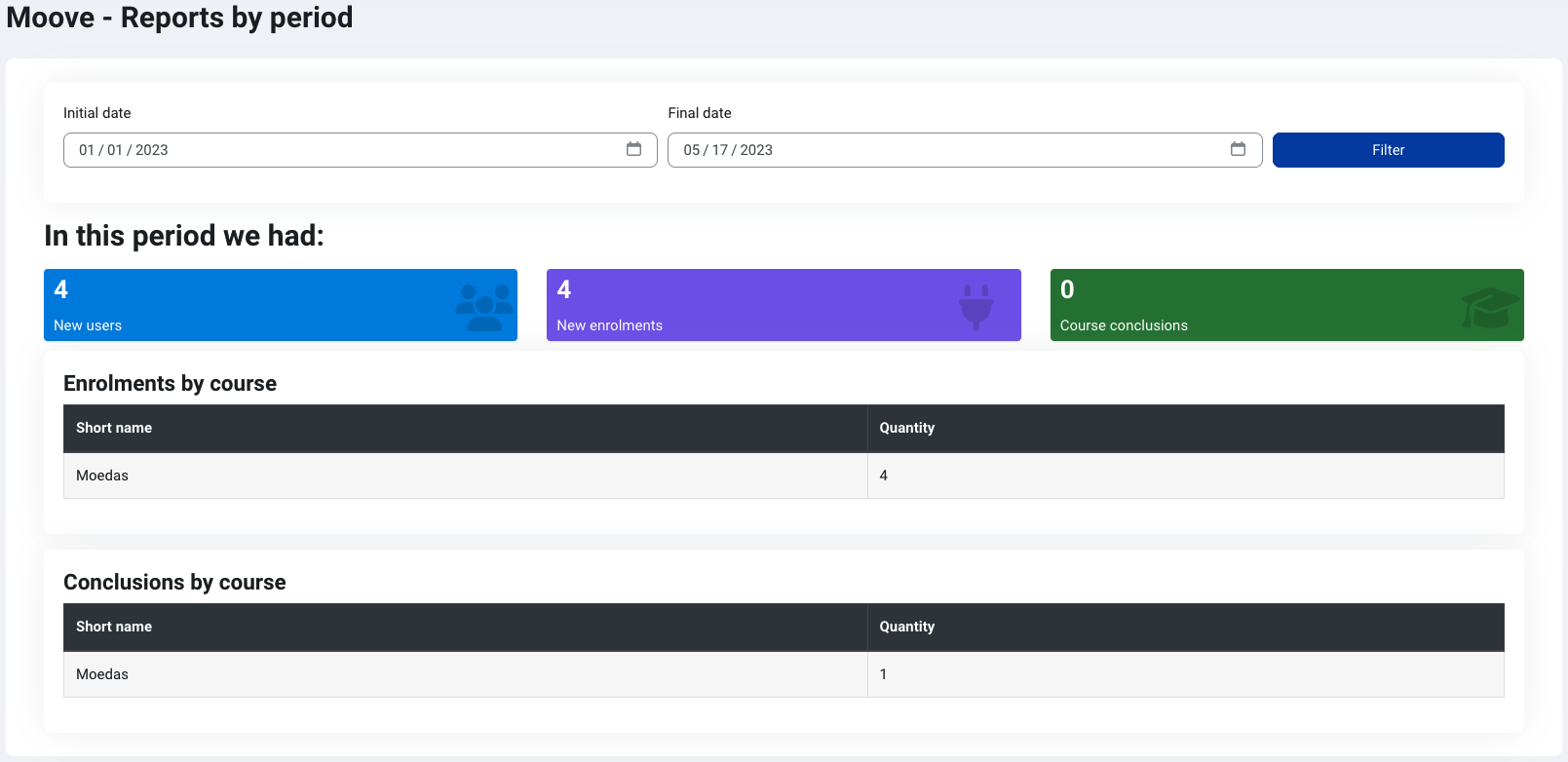The width and height of the screenshot is (1568, 762).
Task: Open the Initial date calendar picker icon
Action: coord(633,149)
